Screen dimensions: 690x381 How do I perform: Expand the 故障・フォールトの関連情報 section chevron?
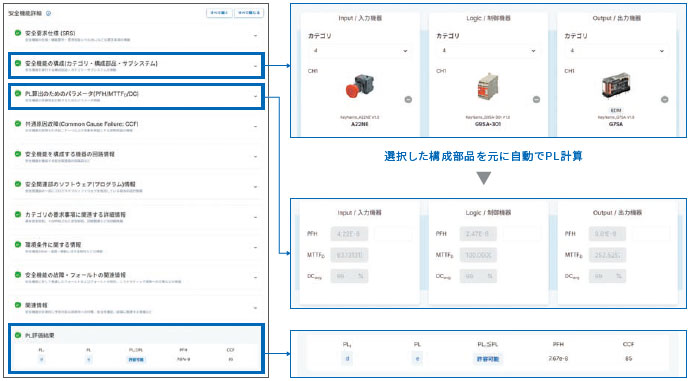[x=256, y=277]
